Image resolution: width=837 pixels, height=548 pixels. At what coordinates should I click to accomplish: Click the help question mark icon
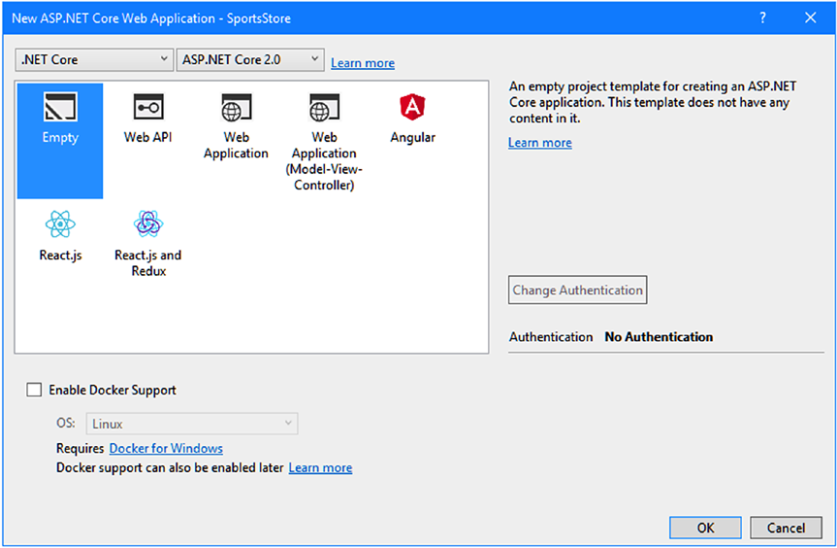click(x=763, y=18)
